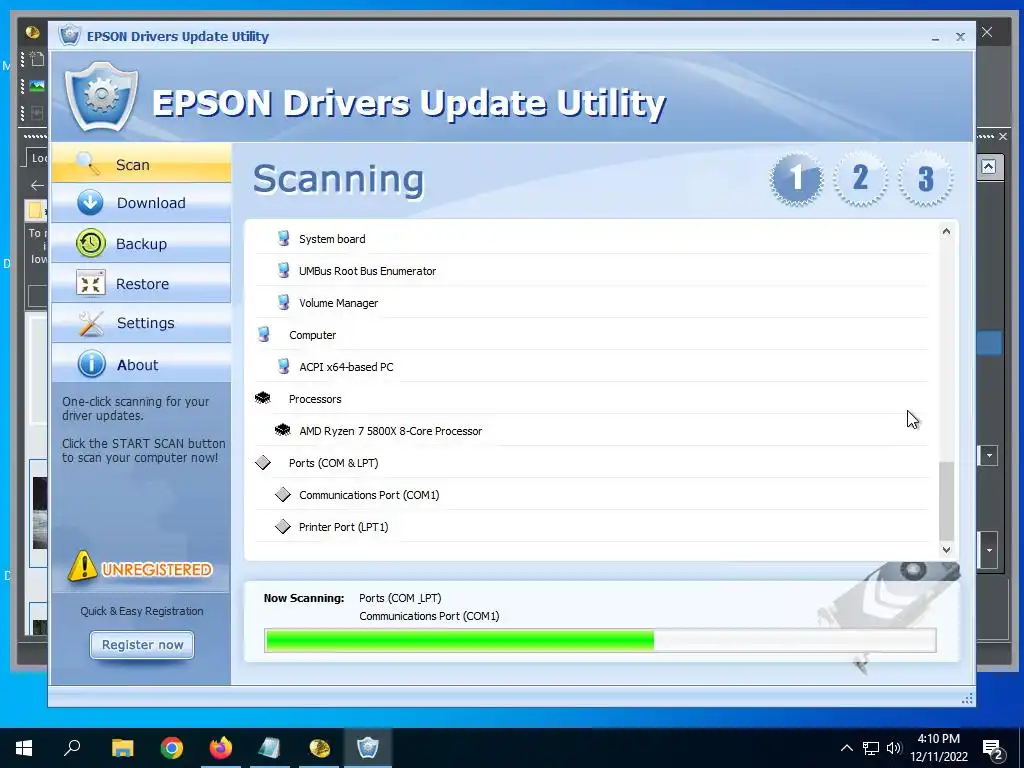1024x768 pixels.
Task: Select the Volume Manager row
Action: [591, 302]
